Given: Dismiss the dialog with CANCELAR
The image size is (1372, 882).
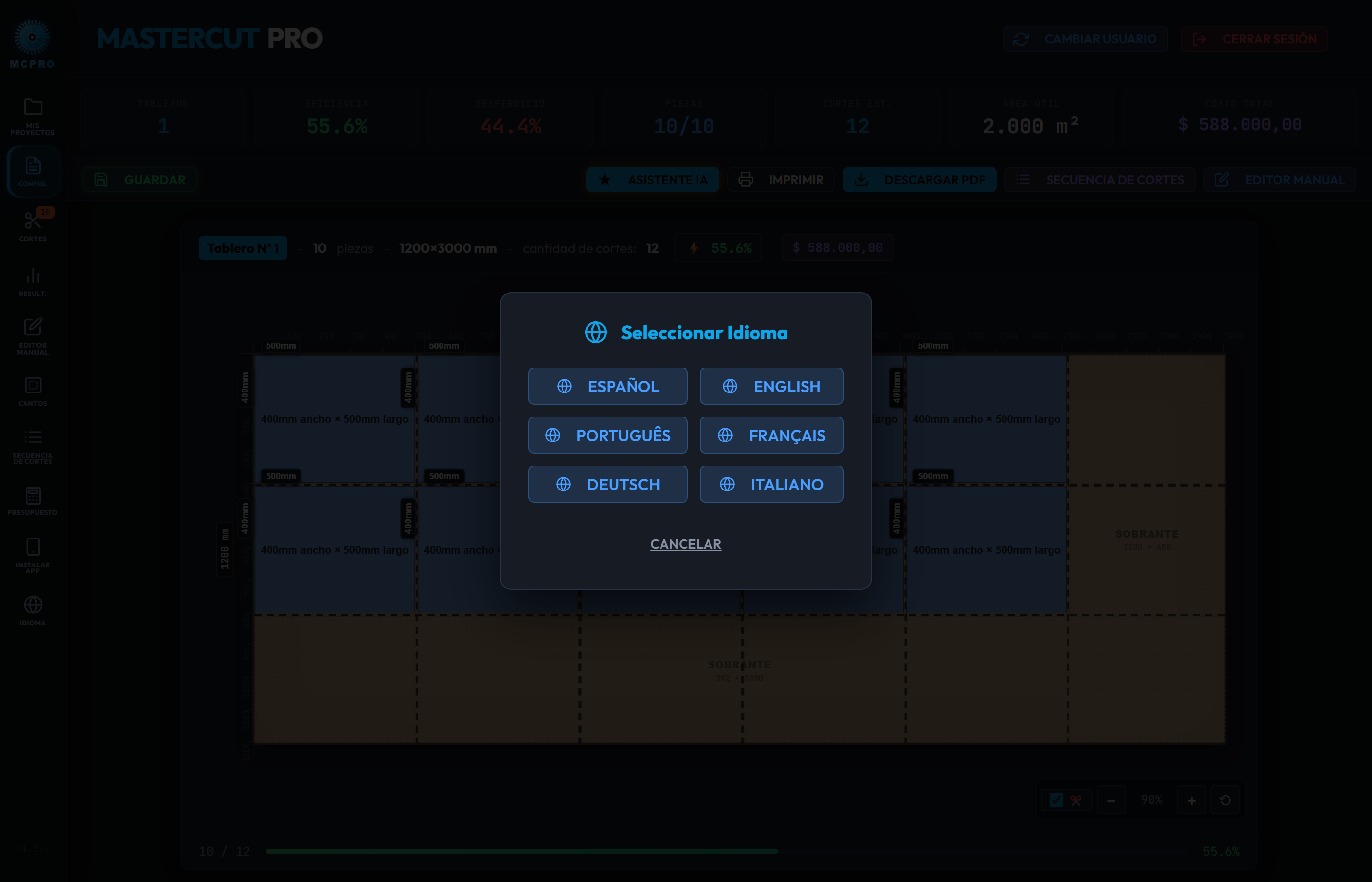Looking at the screenshot, I should [x=686, y=544].
